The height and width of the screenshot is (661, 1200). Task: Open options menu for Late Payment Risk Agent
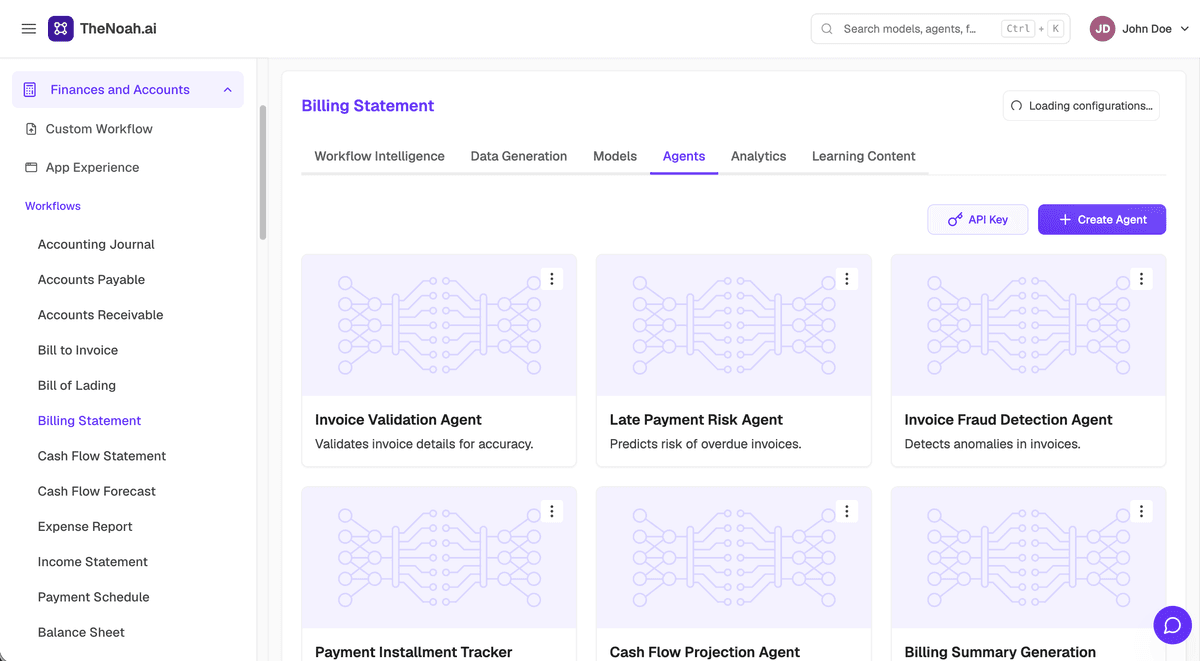[x=846, y=279]
